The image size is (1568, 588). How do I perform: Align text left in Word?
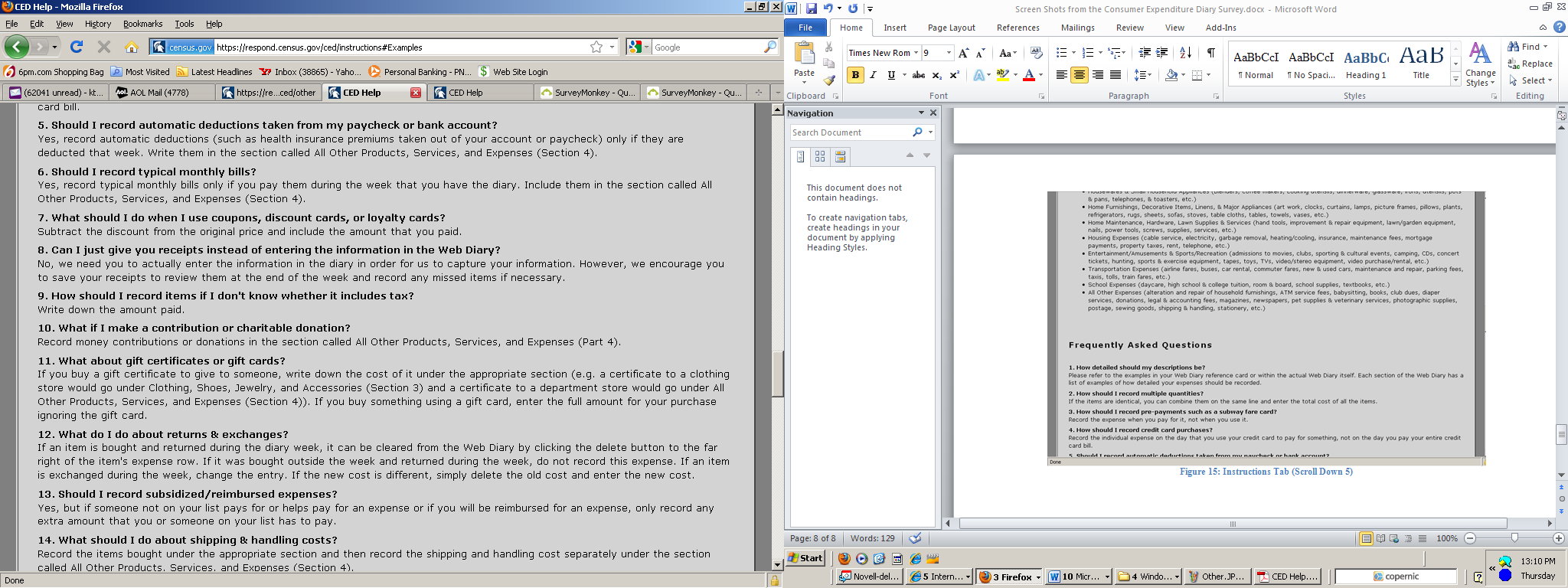pyautogui.click(x=1061, y=75)
